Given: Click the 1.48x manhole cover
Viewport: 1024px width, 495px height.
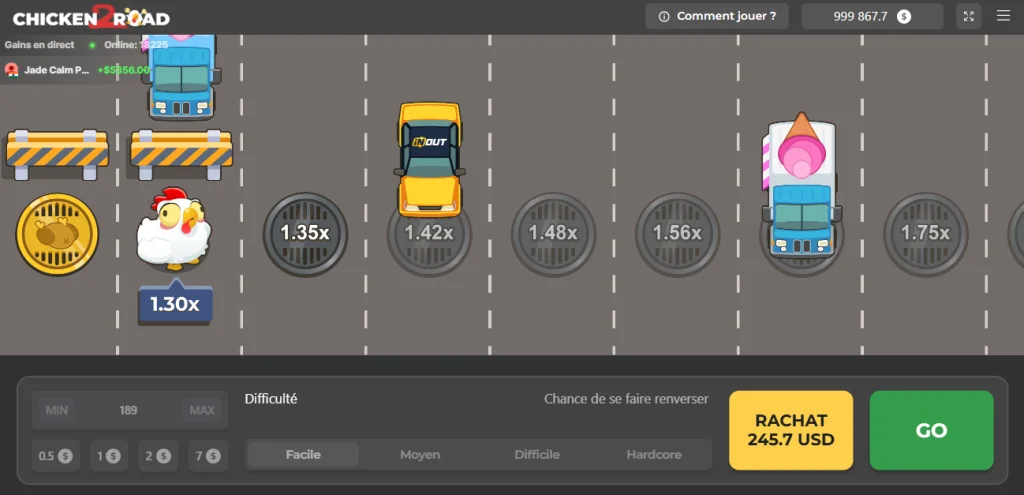Looking at the screenshot, I should point(553,233).
